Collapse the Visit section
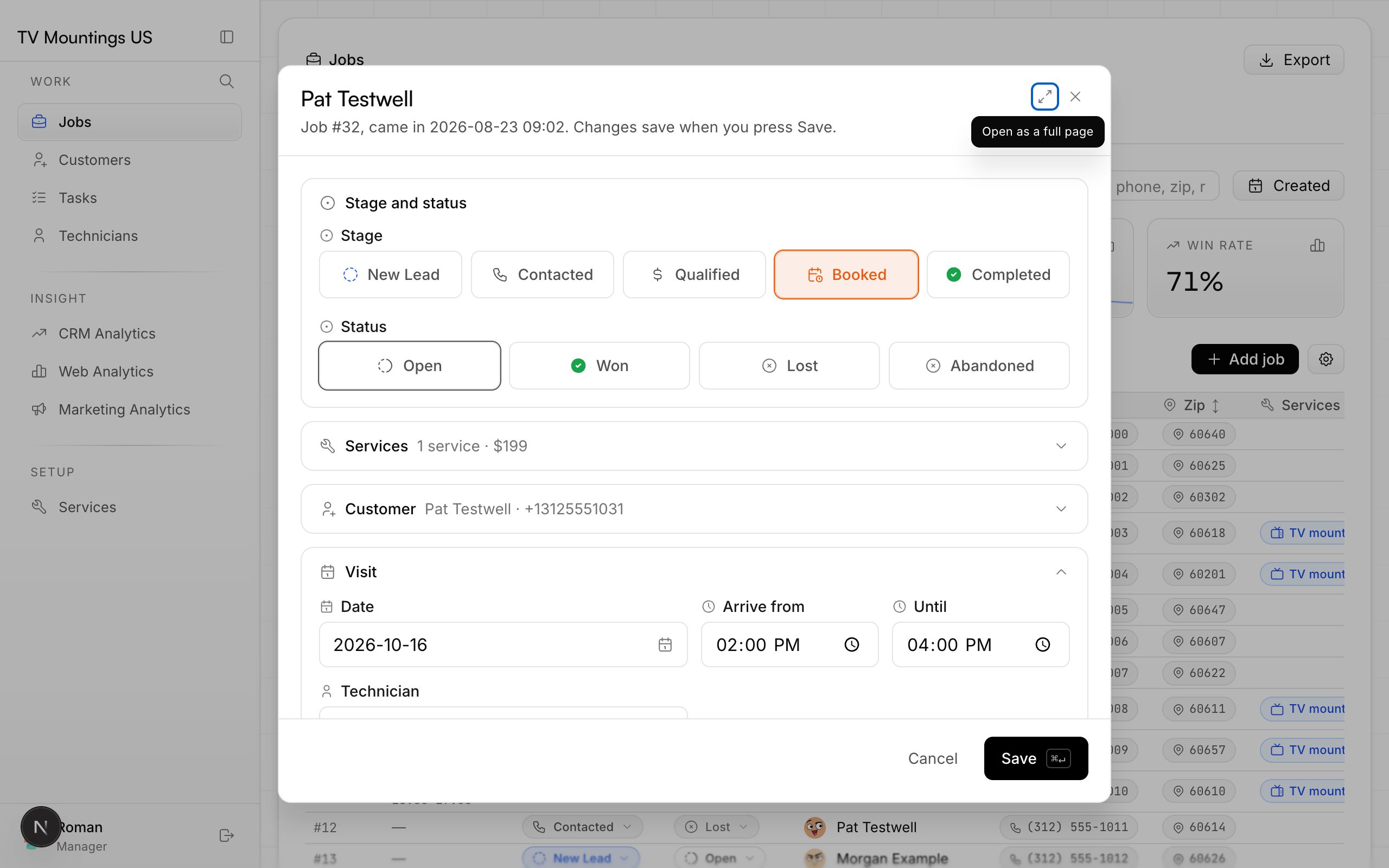The width and height of the screenshot is (1389, 868). pos(1061,572)
